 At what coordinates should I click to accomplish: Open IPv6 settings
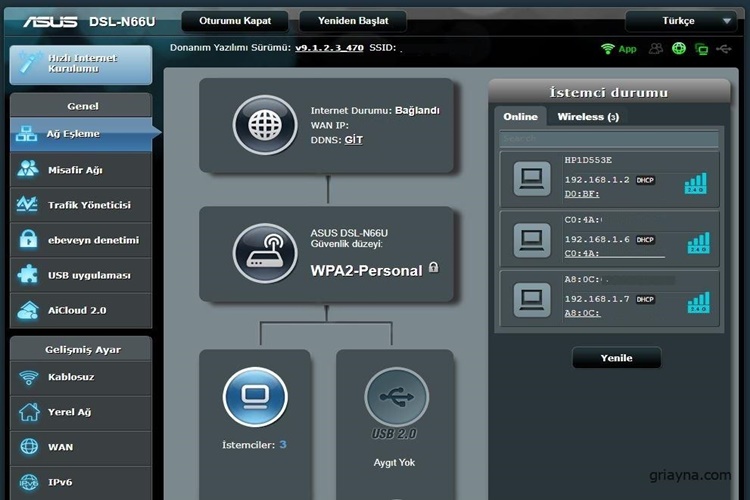coord(81,482)
